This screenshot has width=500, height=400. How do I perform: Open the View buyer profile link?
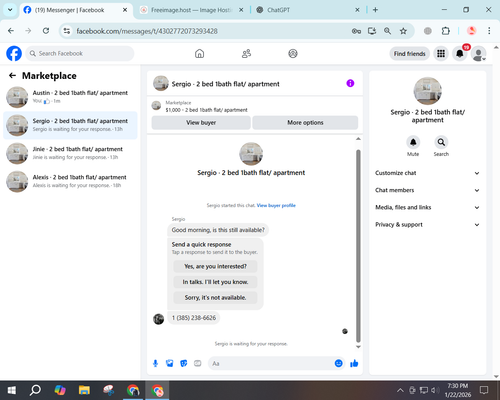click(276, 205)
